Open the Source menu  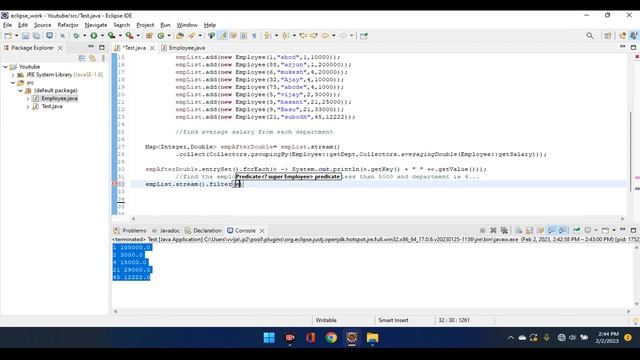[x=42, y=25]
